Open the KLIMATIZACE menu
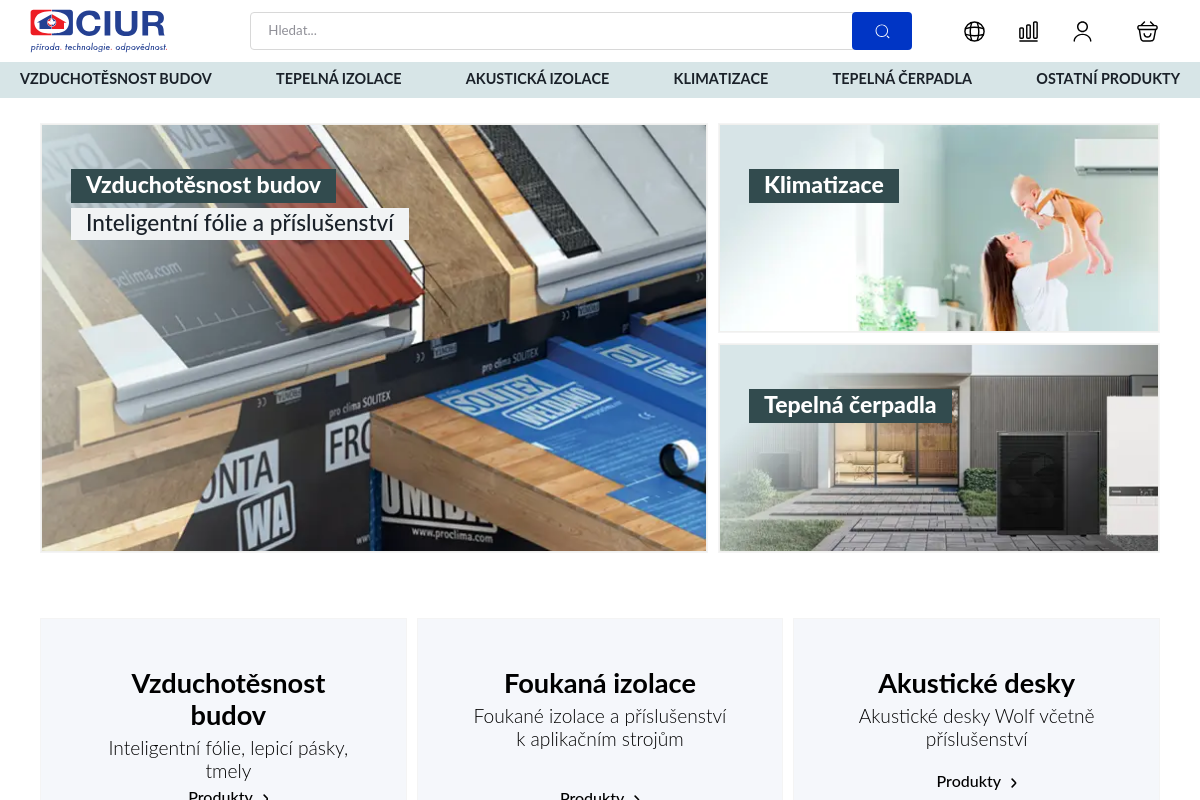The width and height of the screenshot is (1200, 800). (720, 79)
